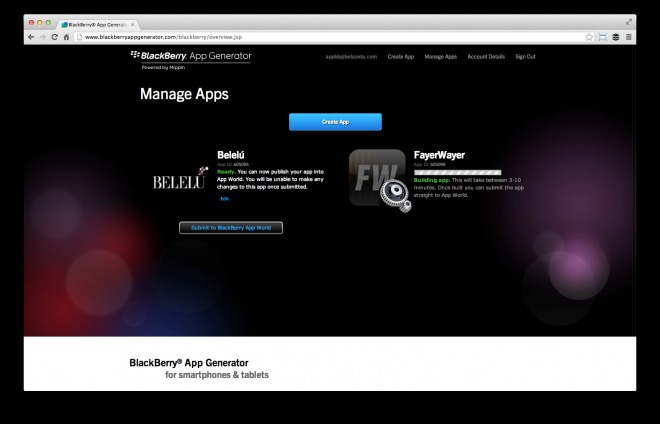Viewport: 660px width, 424px height.
Task: Bookmark the page with the star icon
Action: pos(589,37)
